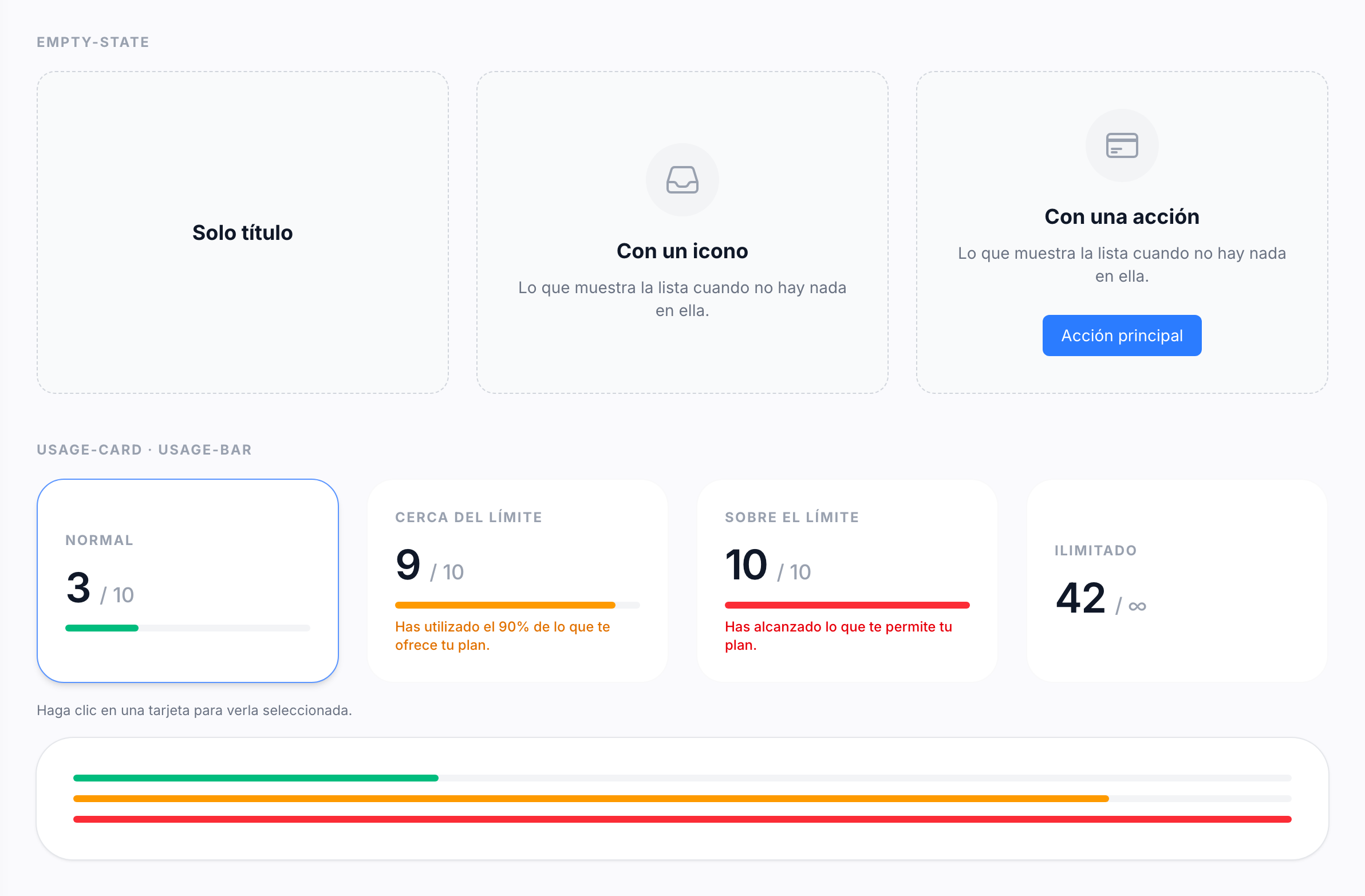Click the orange bar in Cerca del límite card

[x=504, y=605]
